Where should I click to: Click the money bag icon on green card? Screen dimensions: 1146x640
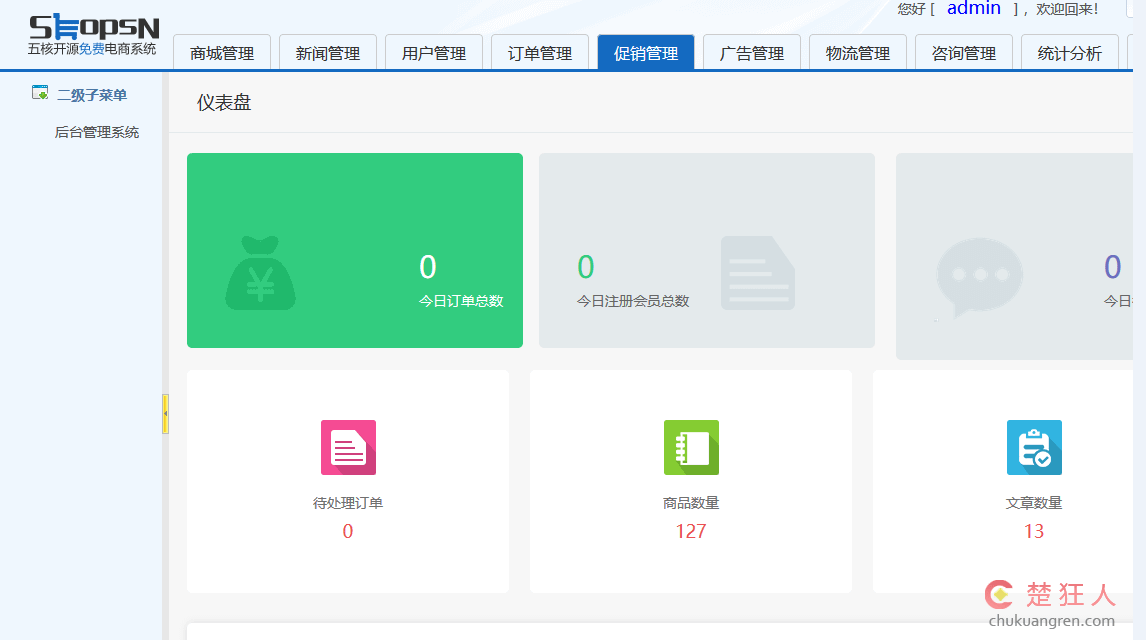260,273
